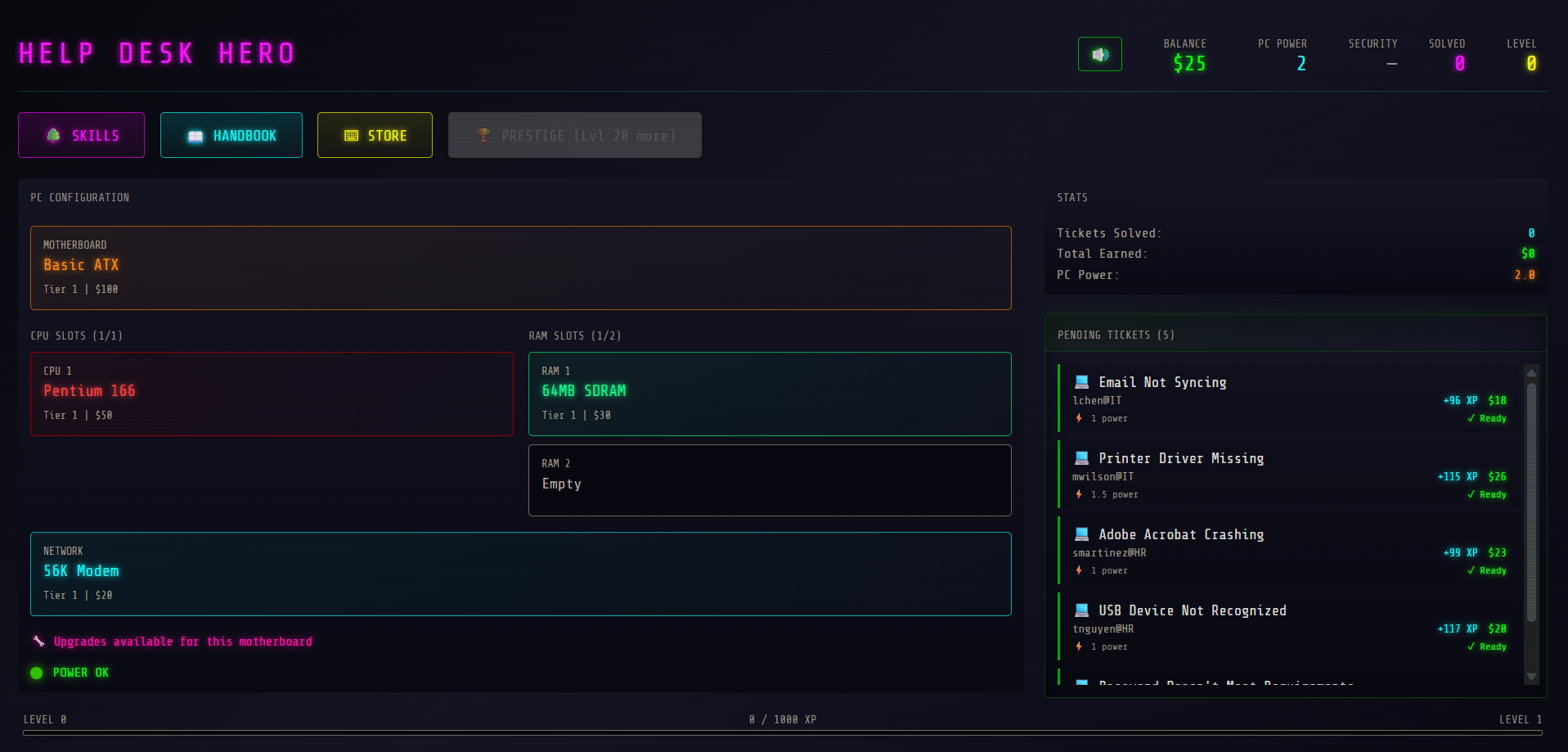
Task: Open the Printer Driver Missing ticket
Action: click(1290, 475)
